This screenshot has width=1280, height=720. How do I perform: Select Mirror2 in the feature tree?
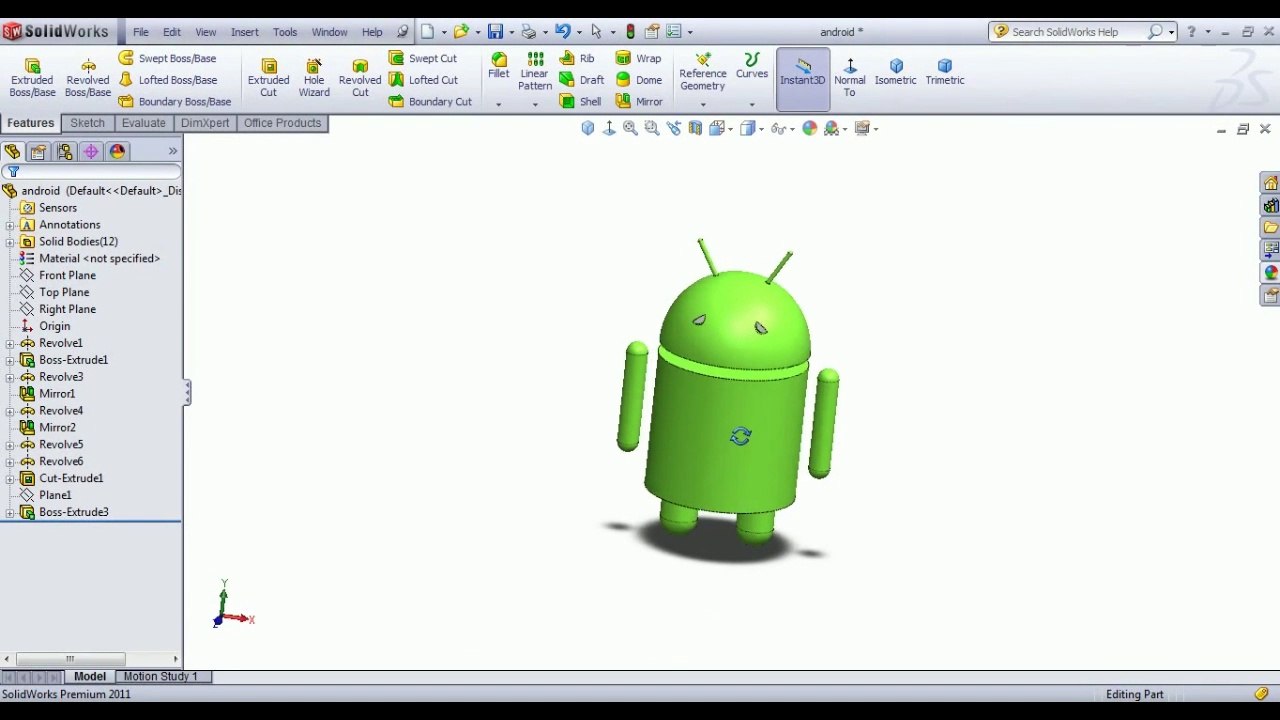click(57, 428)
